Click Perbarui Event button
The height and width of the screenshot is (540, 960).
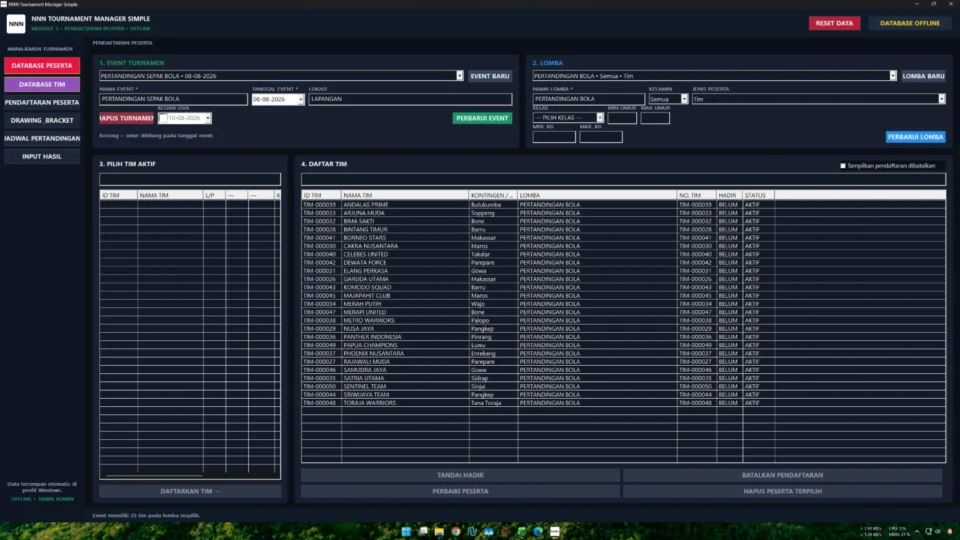(482, 118)
